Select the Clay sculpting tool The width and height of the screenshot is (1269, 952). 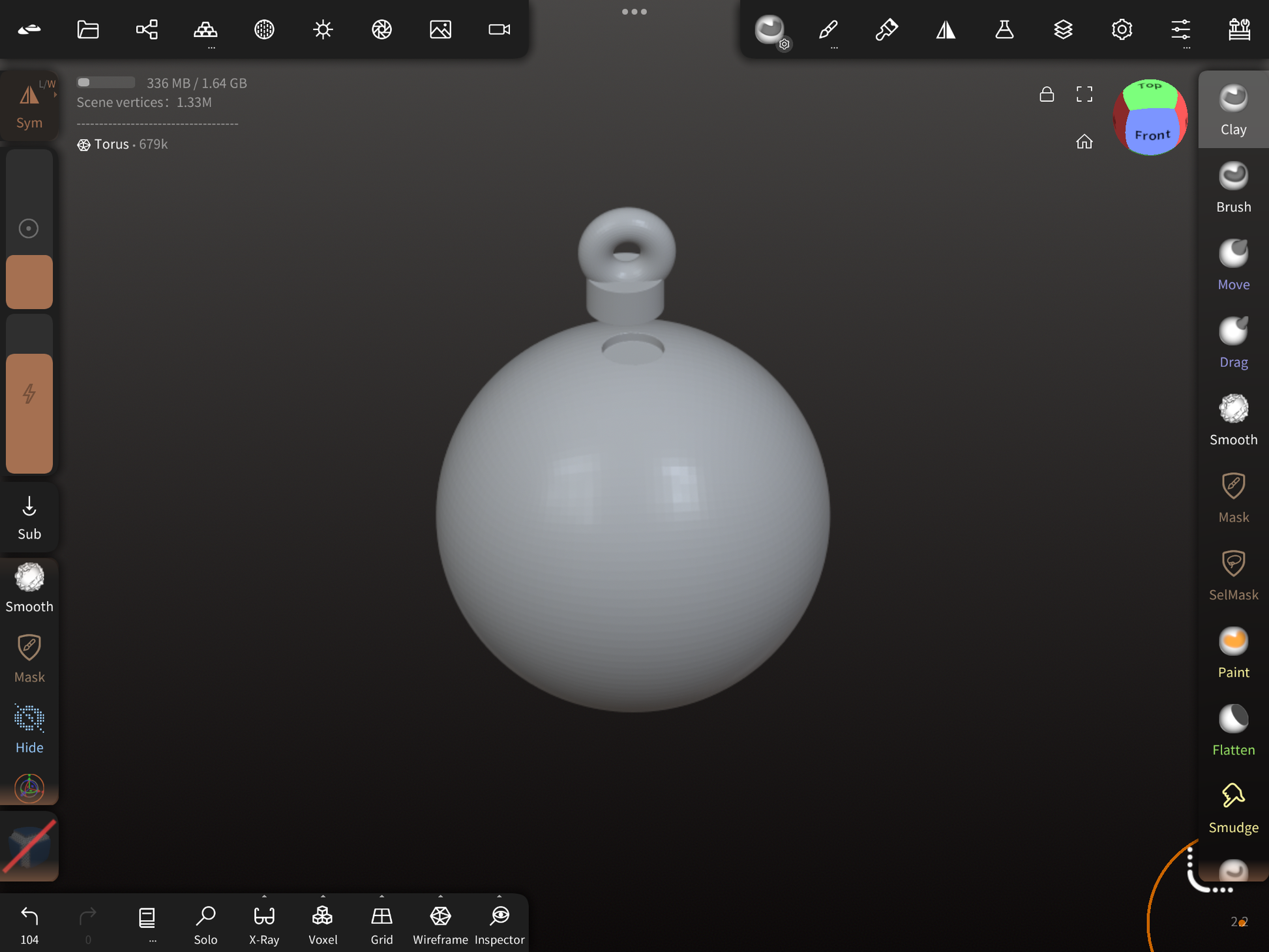[1232, 110]
